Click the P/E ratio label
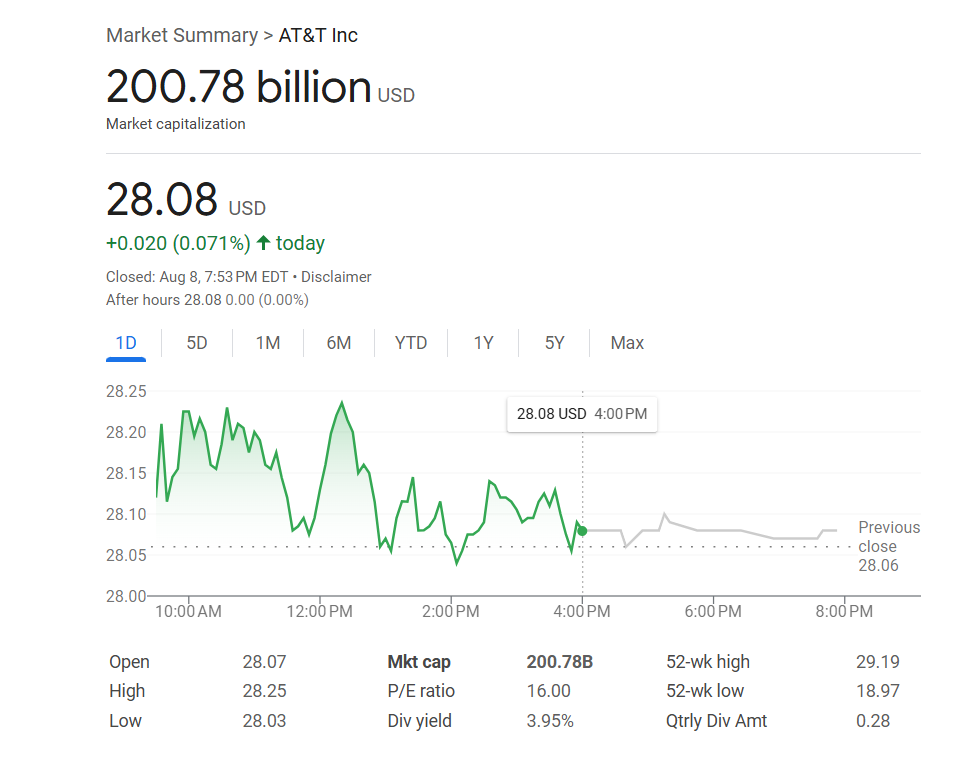The height and width of the screenshot is (757, 972). [x=421, y=691]
